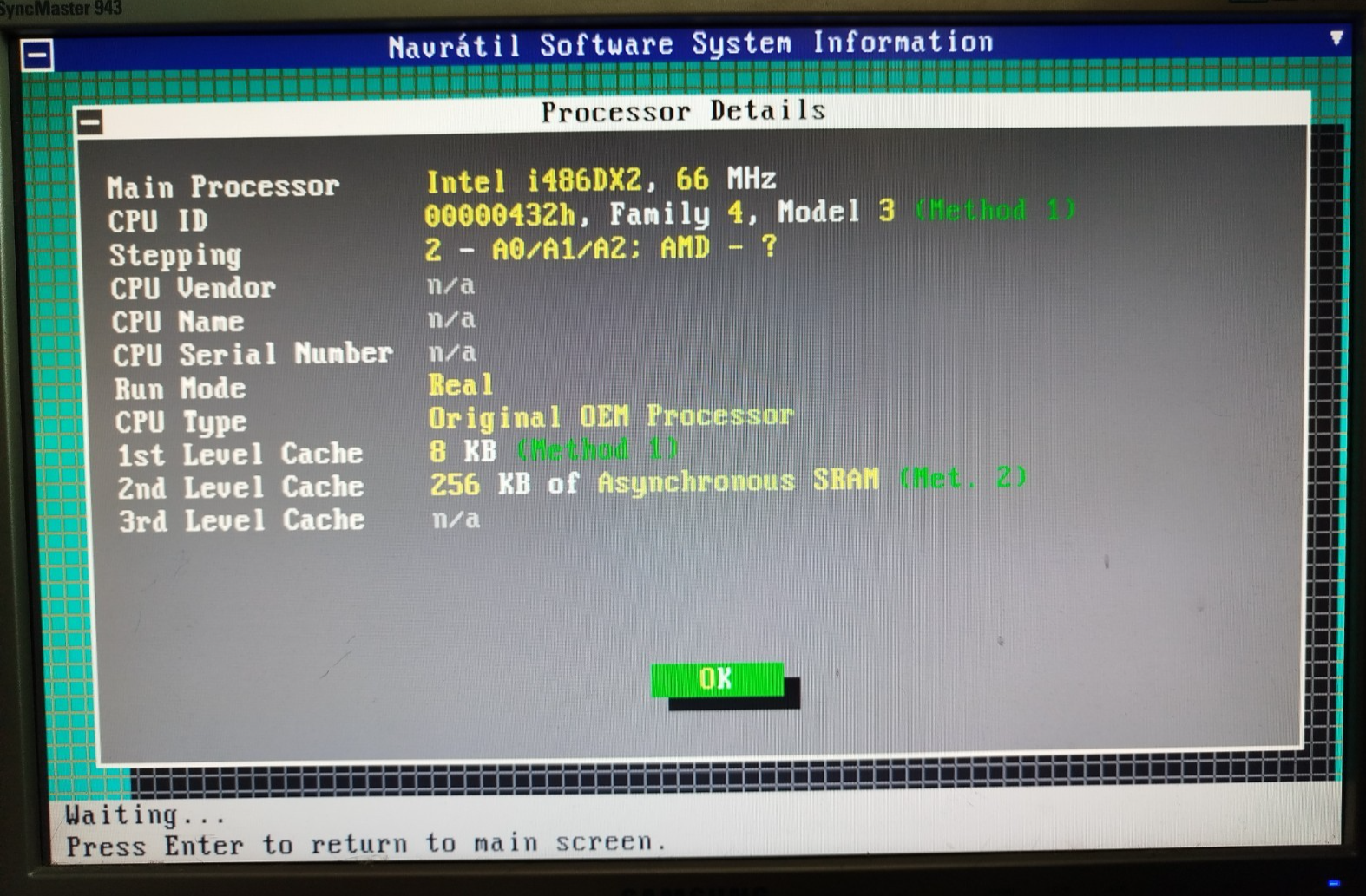Click the CPU Name label
This screenshot has height=896, width=1366.
178,322
